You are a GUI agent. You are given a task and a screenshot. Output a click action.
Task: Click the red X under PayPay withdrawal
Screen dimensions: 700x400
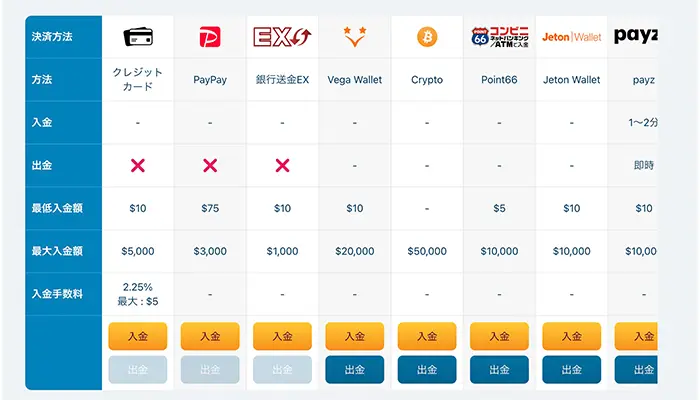point(210,166)
